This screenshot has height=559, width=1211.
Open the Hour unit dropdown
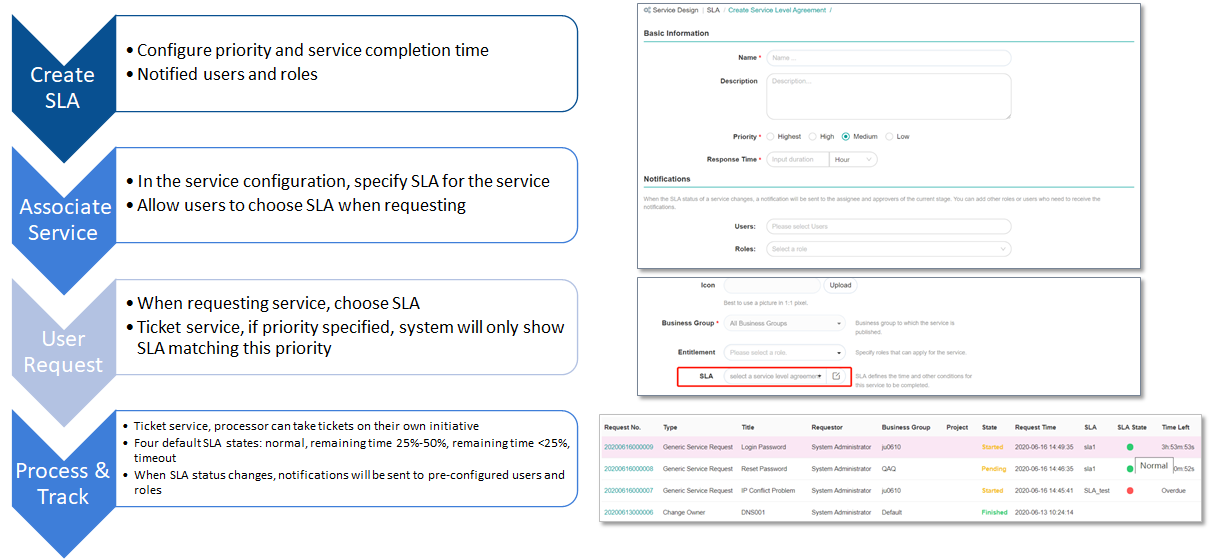pyautogui.click(x=854, y=159)
